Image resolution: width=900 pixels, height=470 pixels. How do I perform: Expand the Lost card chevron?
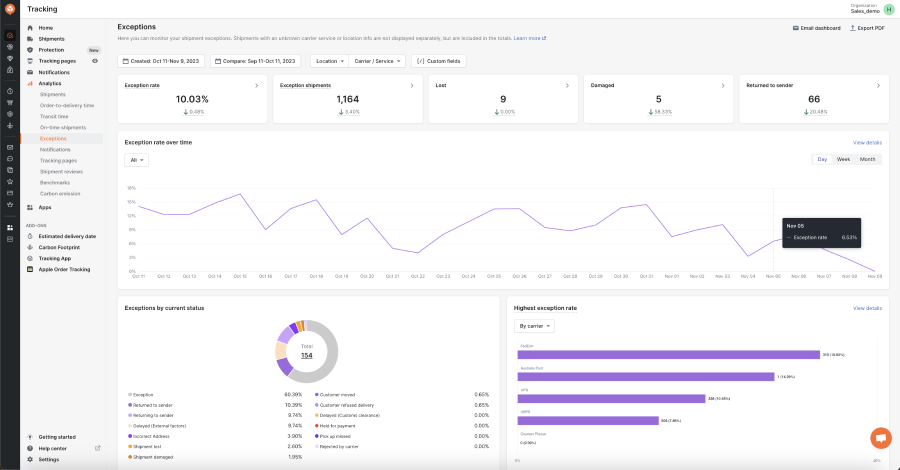(x=567, y=86)
